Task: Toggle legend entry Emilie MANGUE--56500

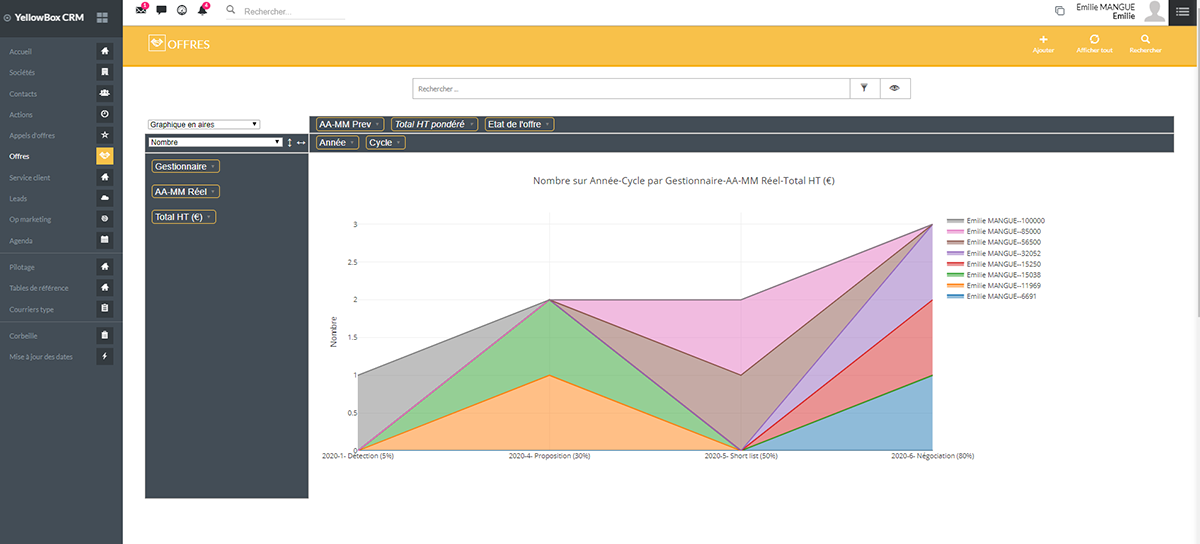Action: 994,243
